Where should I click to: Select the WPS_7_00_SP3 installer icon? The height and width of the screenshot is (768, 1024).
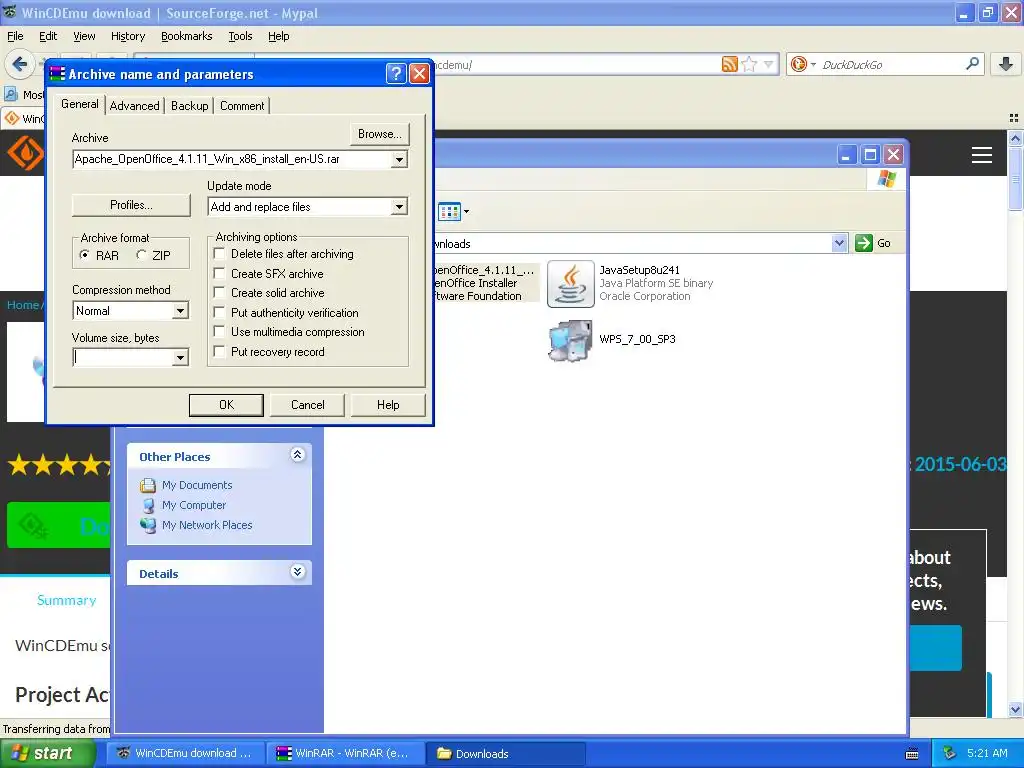570,340
